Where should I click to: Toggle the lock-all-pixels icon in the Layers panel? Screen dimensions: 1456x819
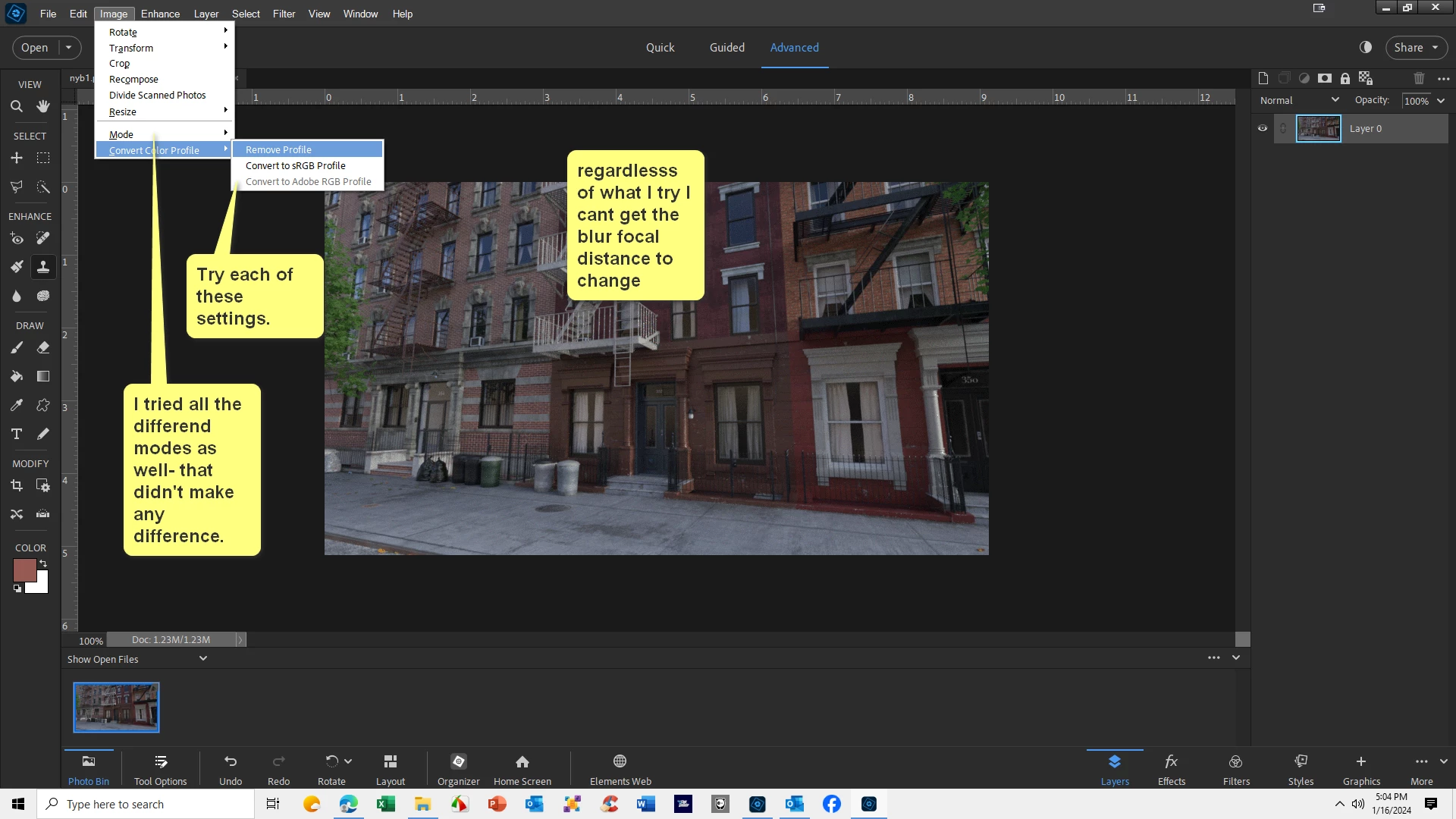(1345, 78)
